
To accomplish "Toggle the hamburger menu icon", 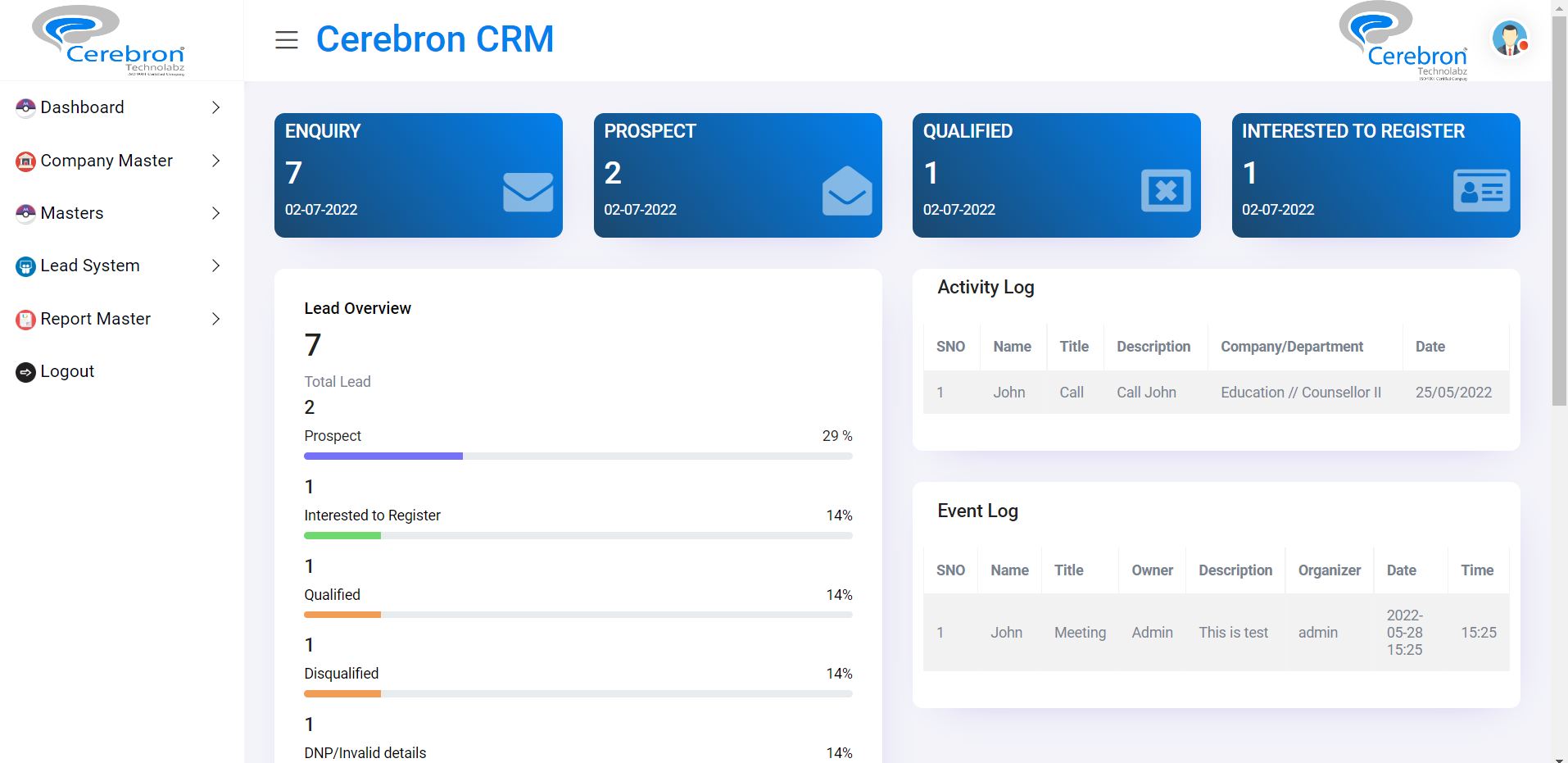I will (286, 39).
